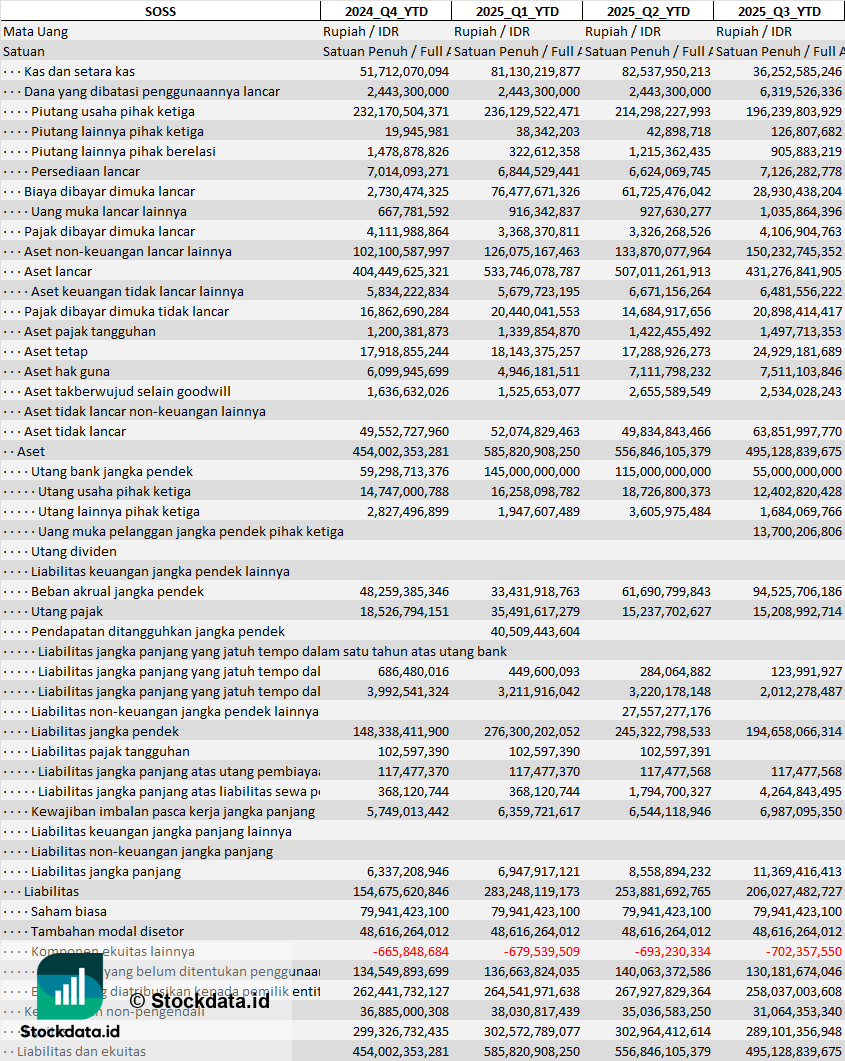Click negative equity value -665,848,684
This screenshot has width=845, height=1061.
pyautogui.click(x=411, y=951)
